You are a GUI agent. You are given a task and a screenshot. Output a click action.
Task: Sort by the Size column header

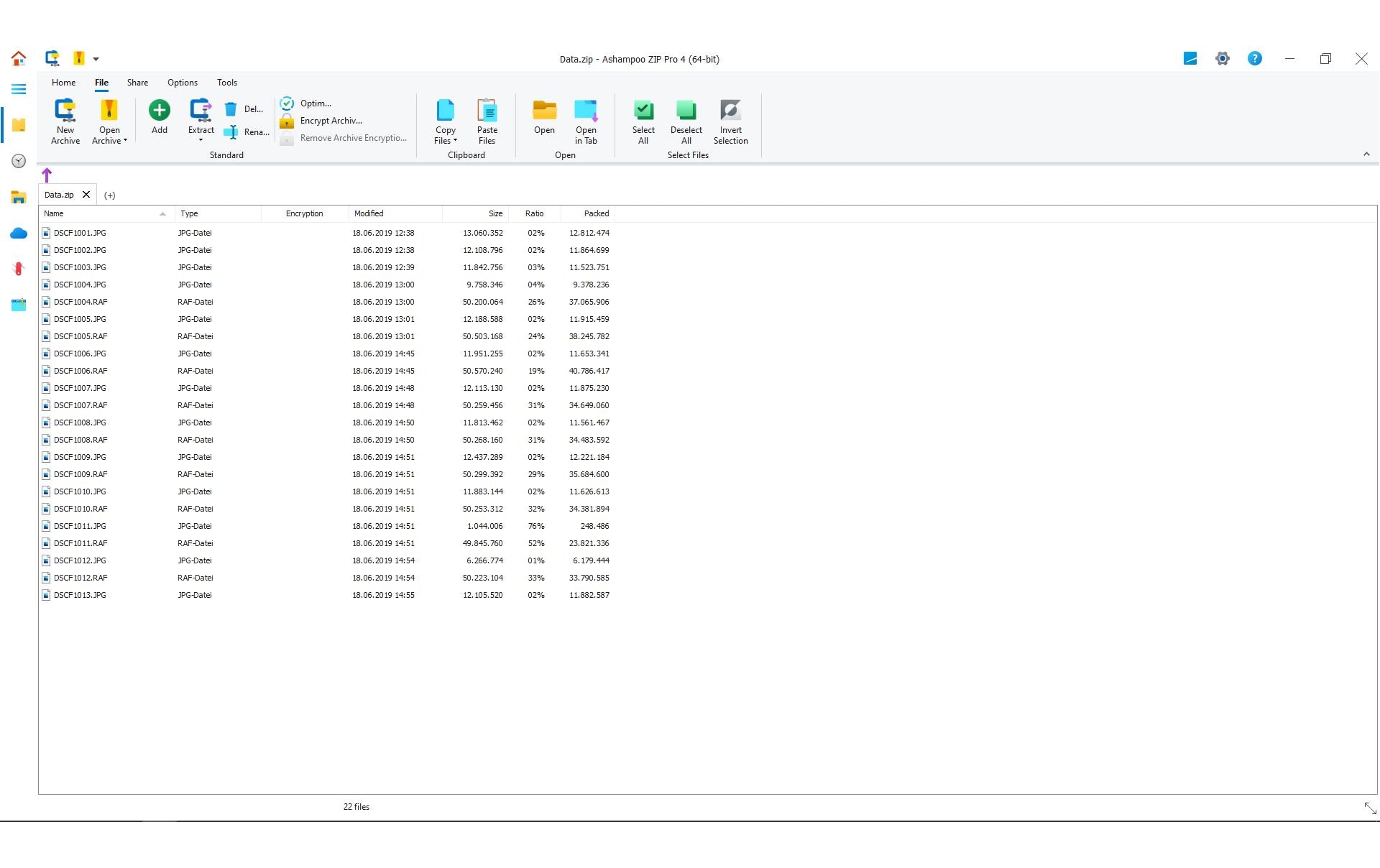[x=476, y=213]
